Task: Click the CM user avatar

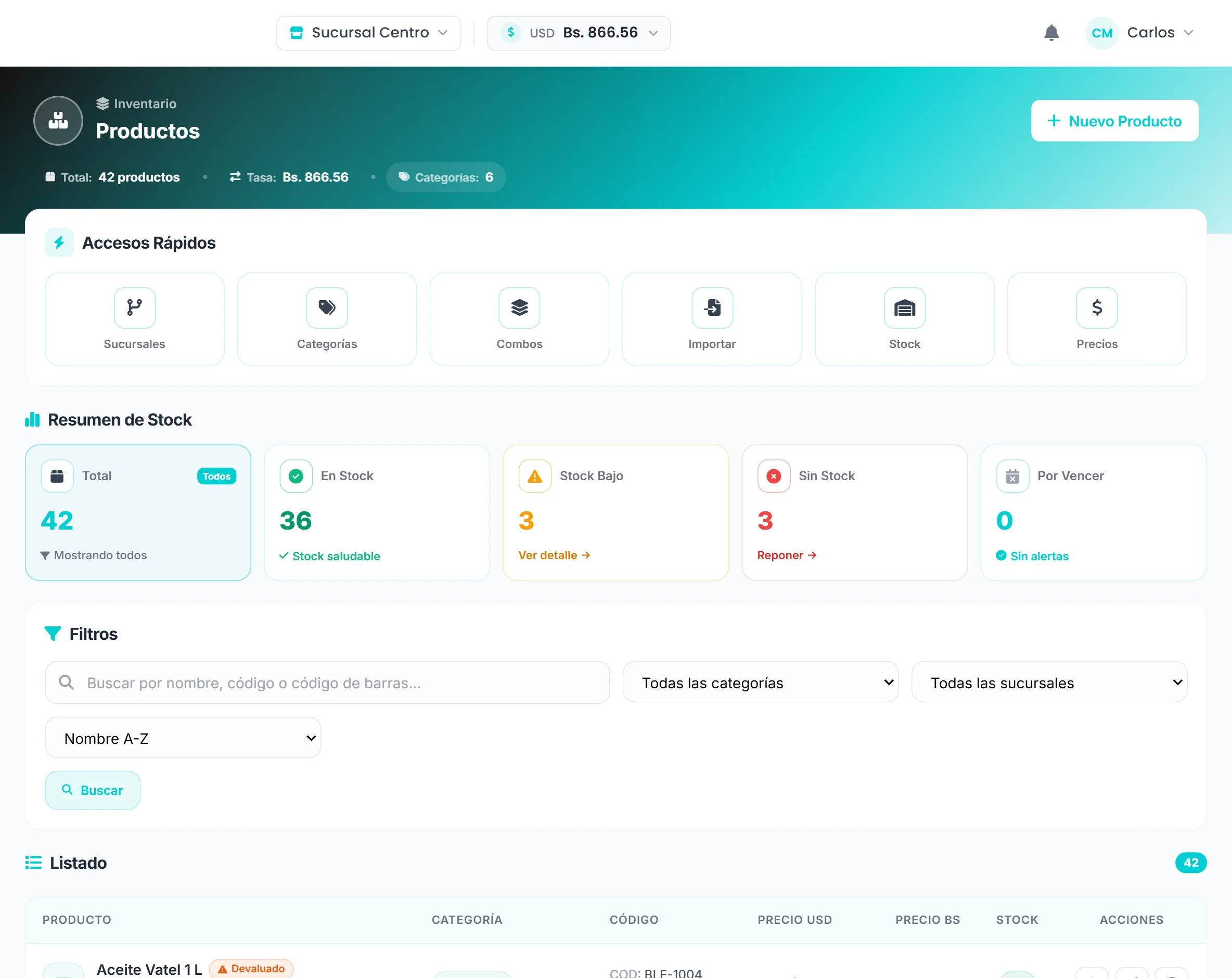Action: point(1102,33)
